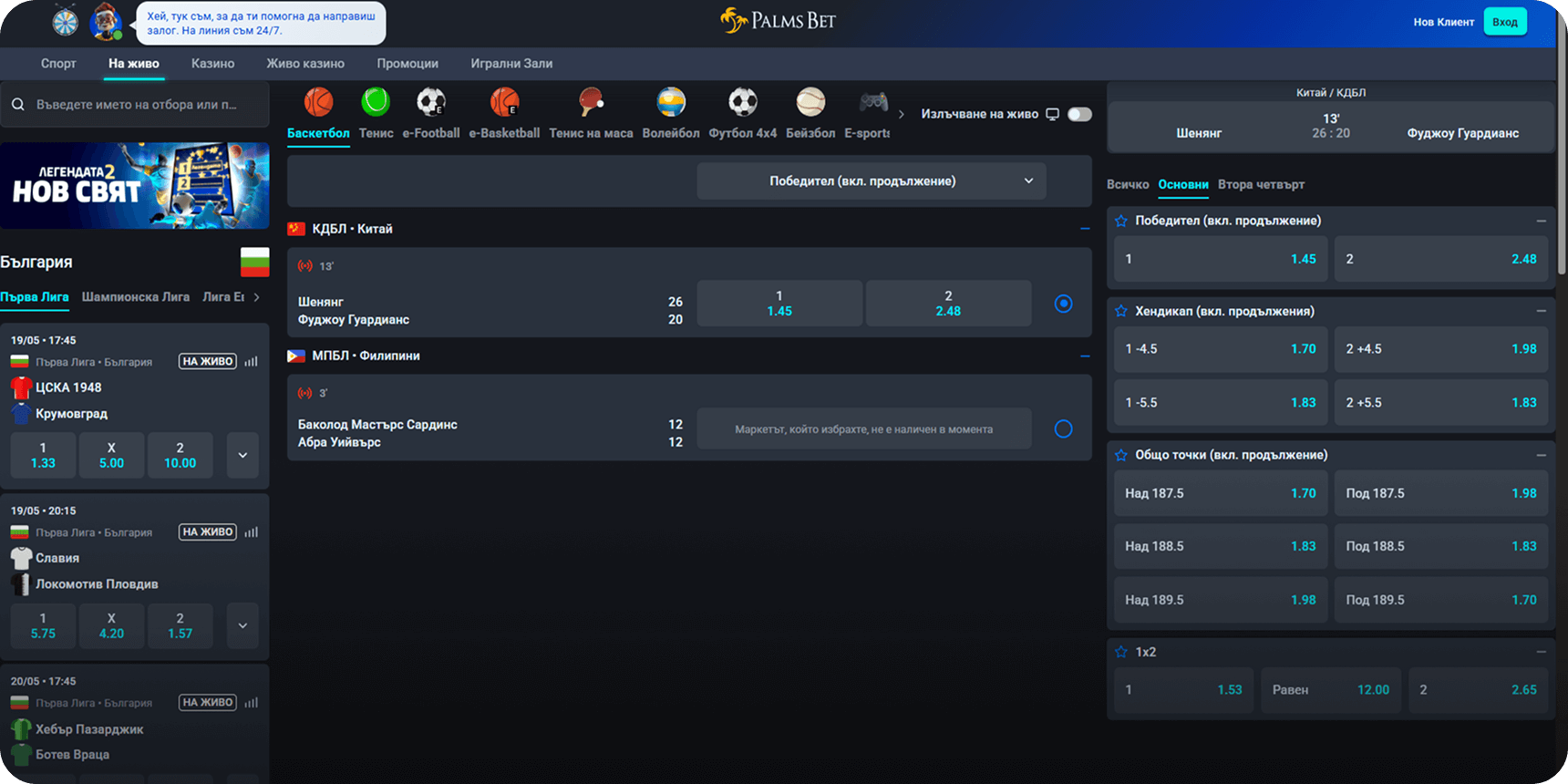Select radio button for Шенянг match

tap(1063, 304)
